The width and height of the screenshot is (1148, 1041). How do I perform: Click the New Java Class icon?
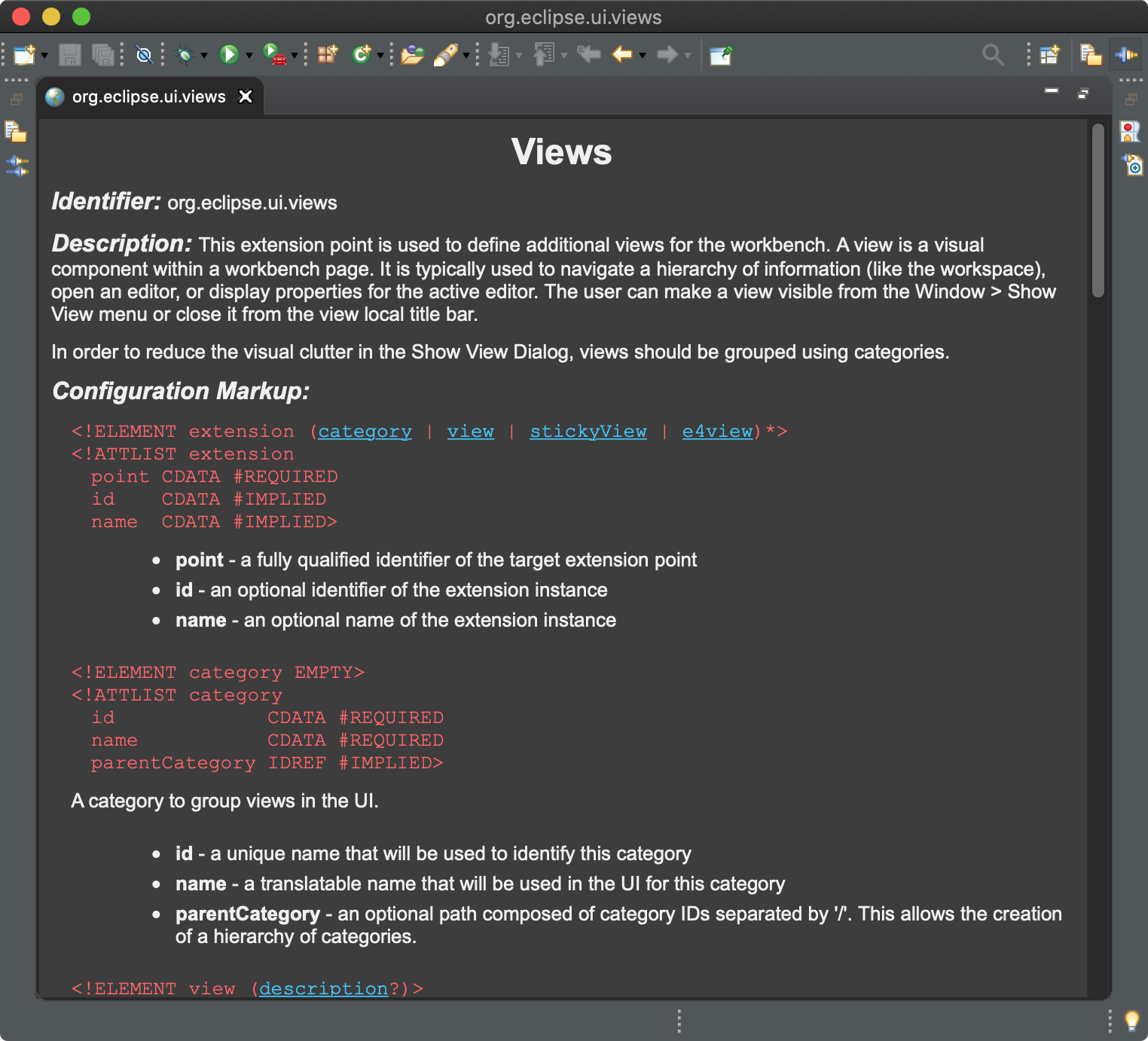click(x=362, y=55)
